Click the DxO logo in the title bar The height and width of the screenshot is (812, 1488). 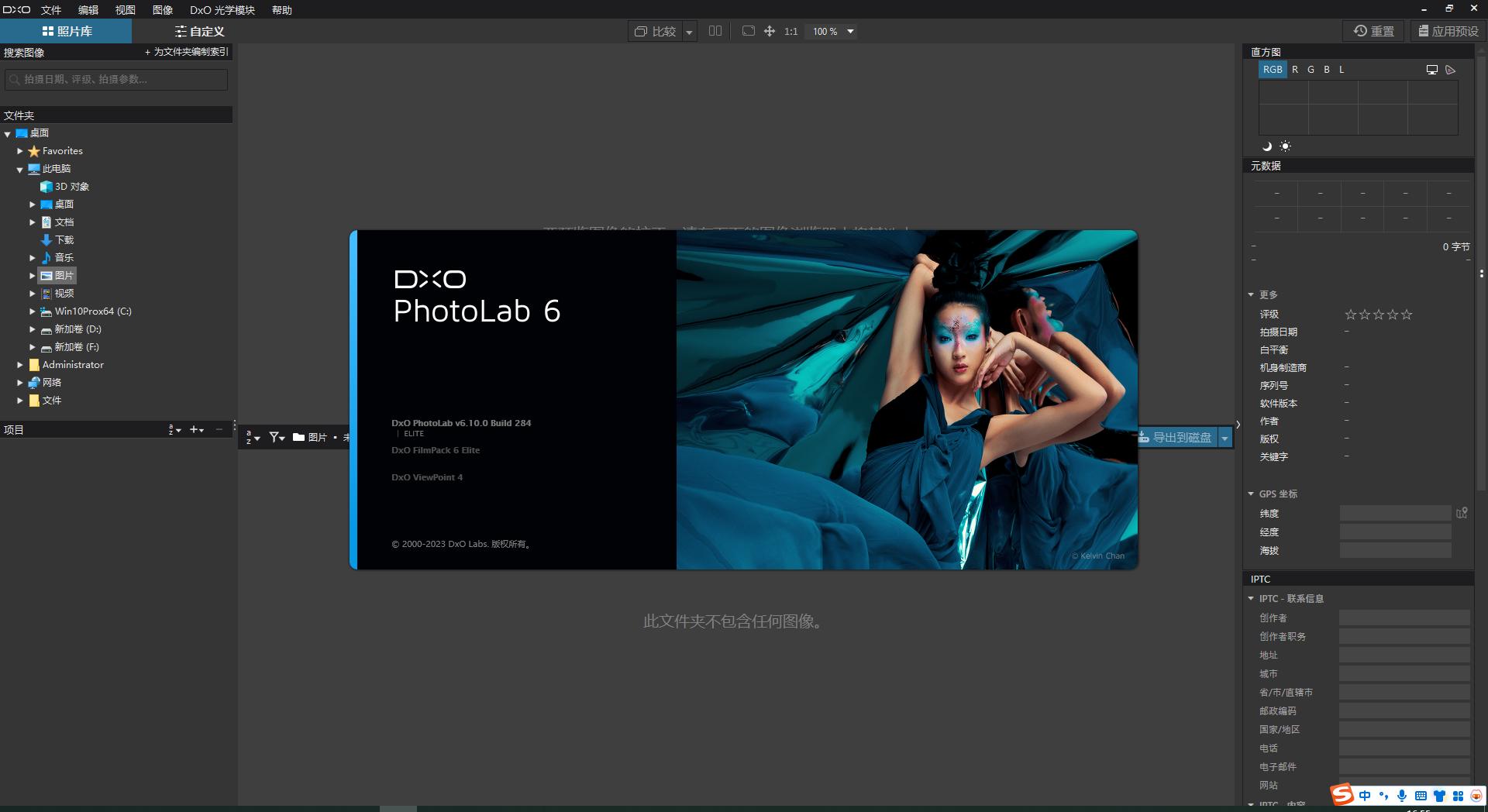[16, 10]
